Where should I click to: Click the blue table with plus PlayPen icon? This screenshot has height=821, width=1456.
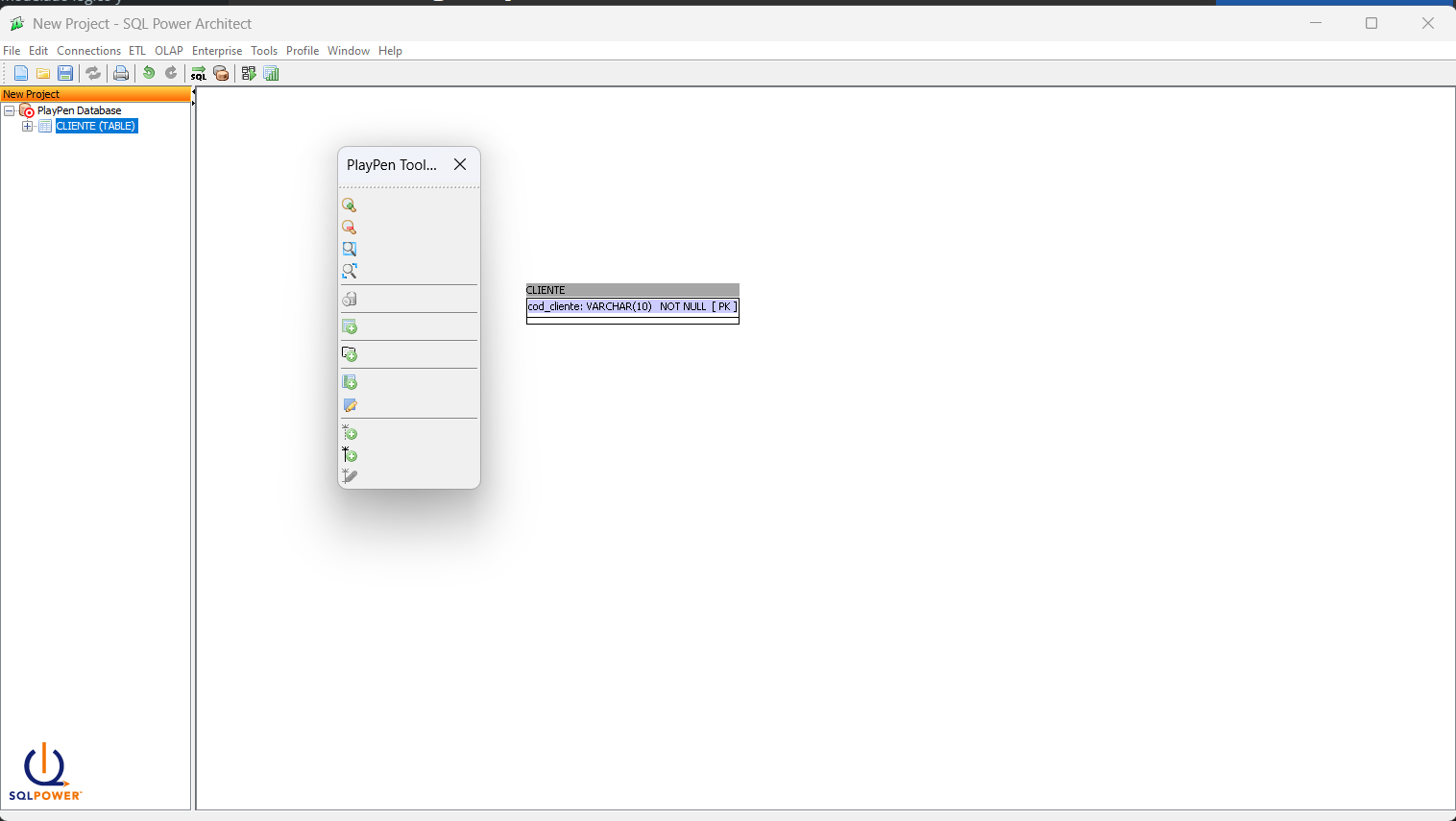[x=350, y=382]
